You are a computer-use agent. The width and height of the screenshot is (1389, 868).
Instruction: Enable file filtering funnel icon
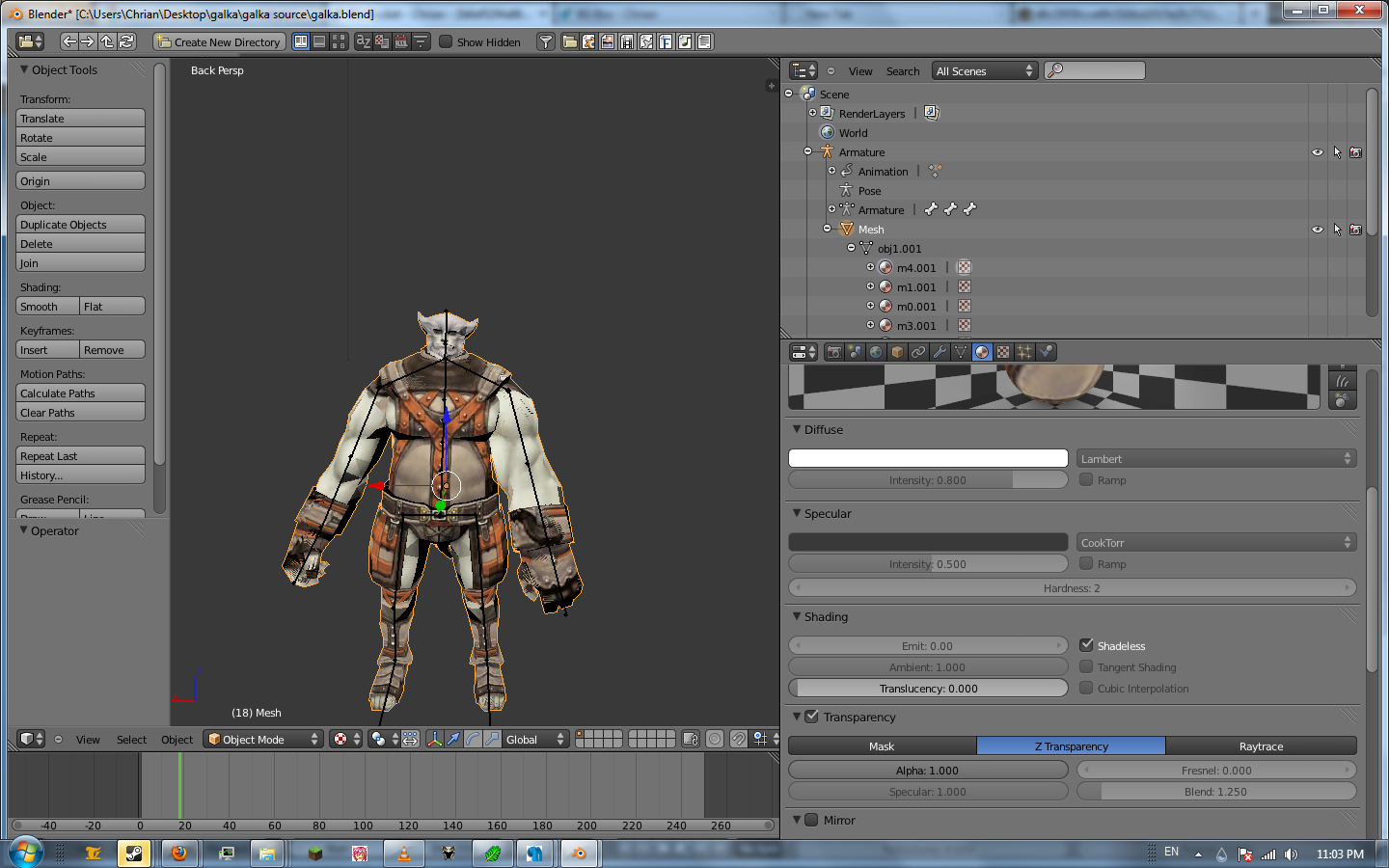point(546,41)
